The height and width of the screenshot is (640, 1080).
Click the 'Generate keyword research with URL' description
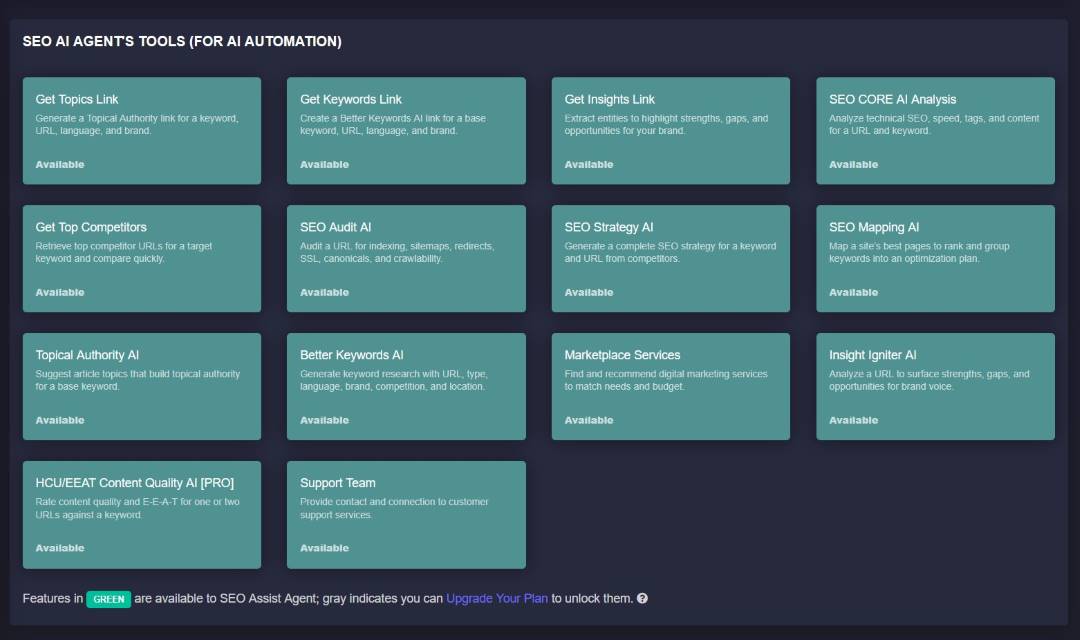tap(394, 380)
